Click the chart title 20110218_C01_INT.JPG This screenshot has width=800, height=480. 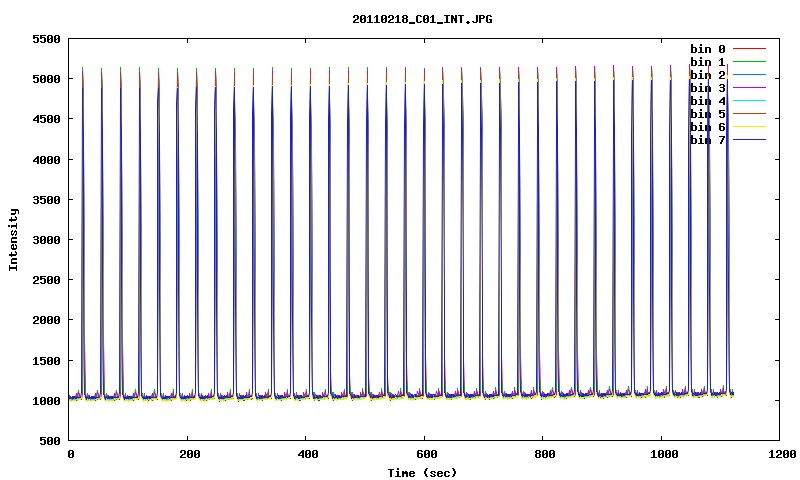422,20
